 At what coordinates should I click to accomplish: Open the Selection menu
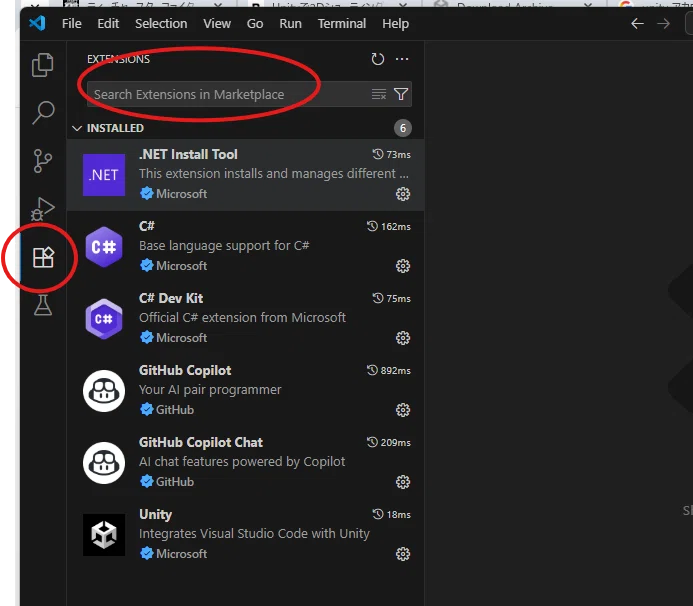(x=161, y=23)
